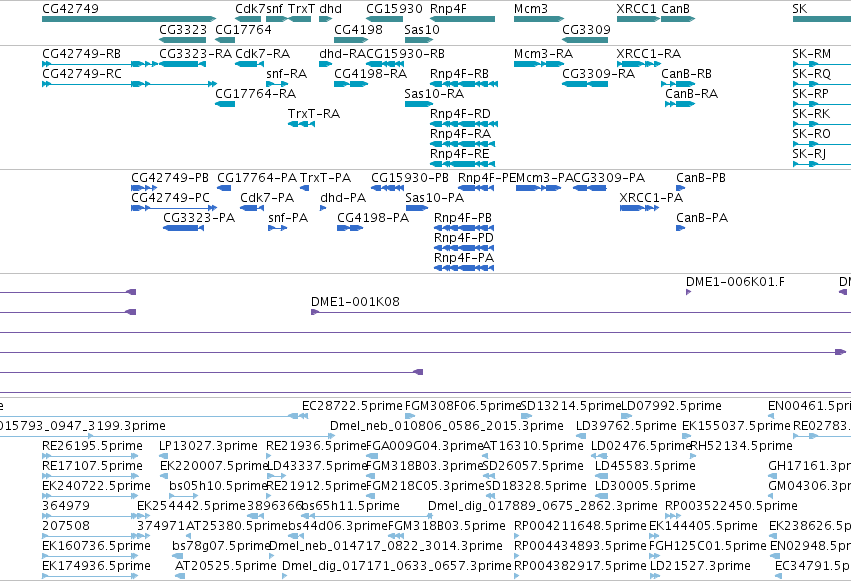Screen dimensions: 851x581
Task: Select the CG42749 gene bar
Action: point(129,19)
